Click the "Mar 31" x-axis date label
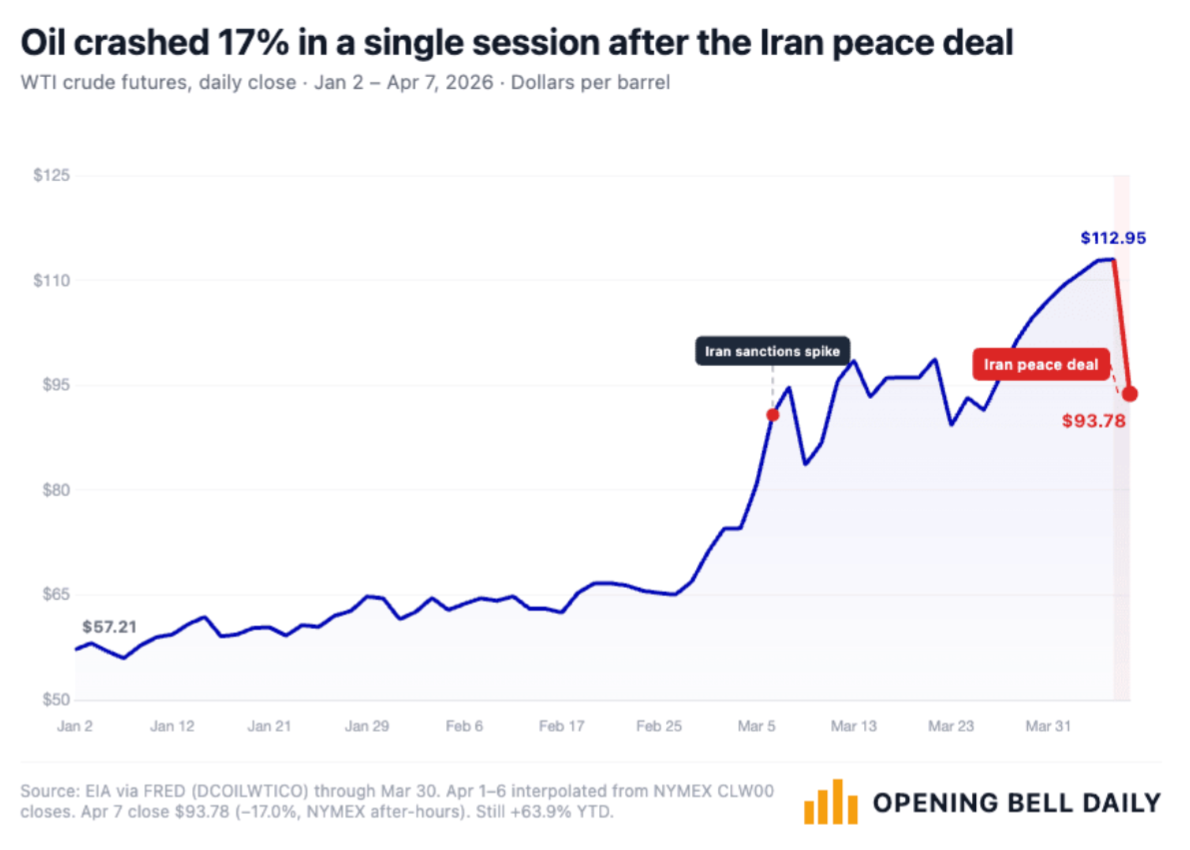This screenshot has width=1190, height=850. coord(1049,727)
